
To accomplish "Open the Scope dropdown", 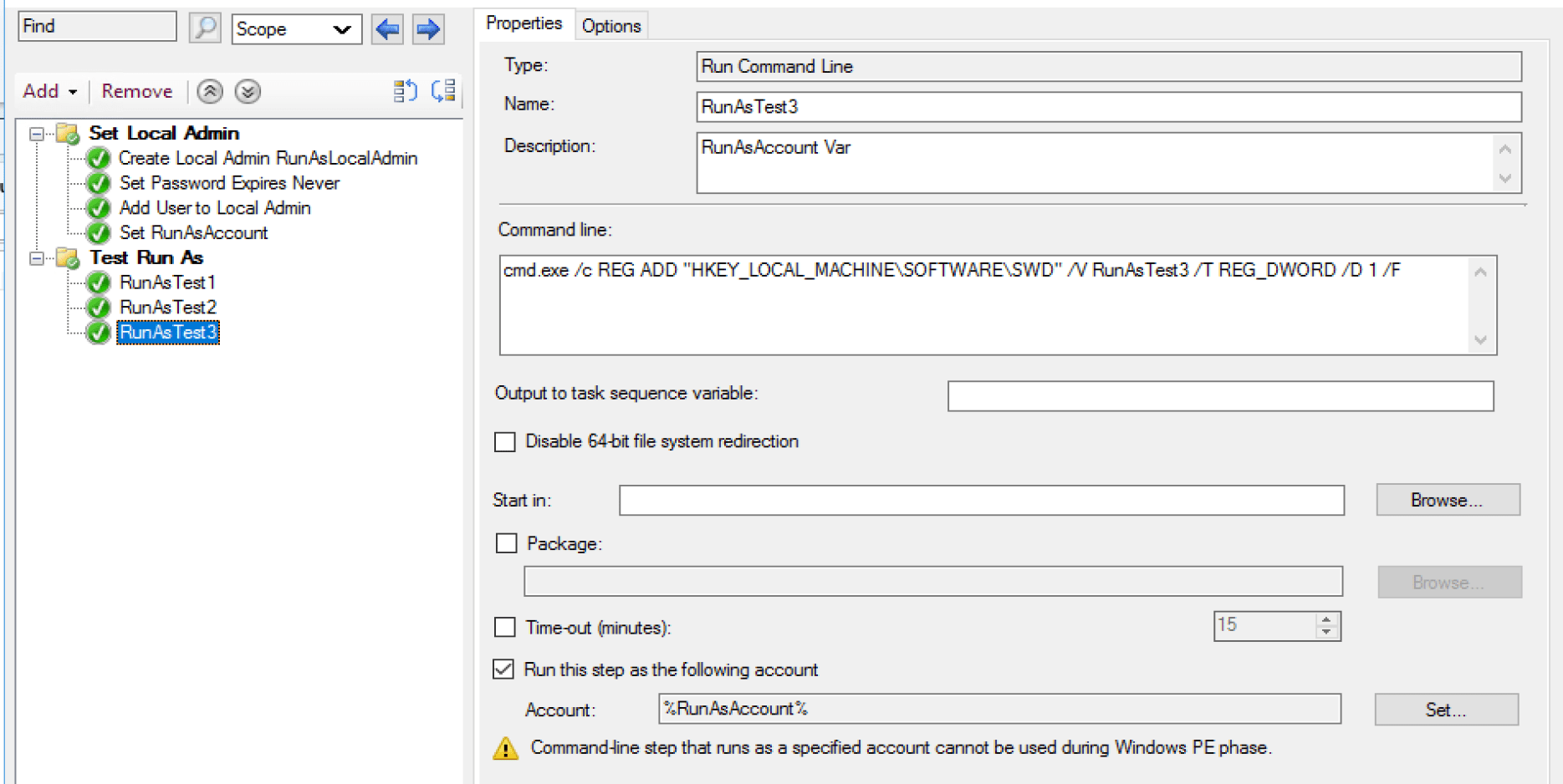I will coord(296,29).
